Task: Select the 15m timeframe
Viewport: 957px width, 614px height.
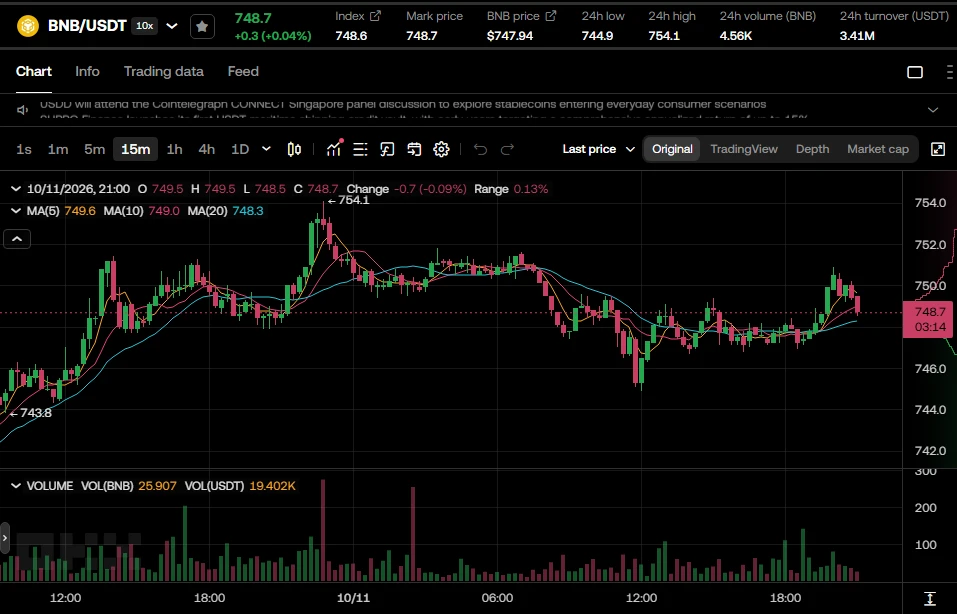Action: tap(135, 149)
